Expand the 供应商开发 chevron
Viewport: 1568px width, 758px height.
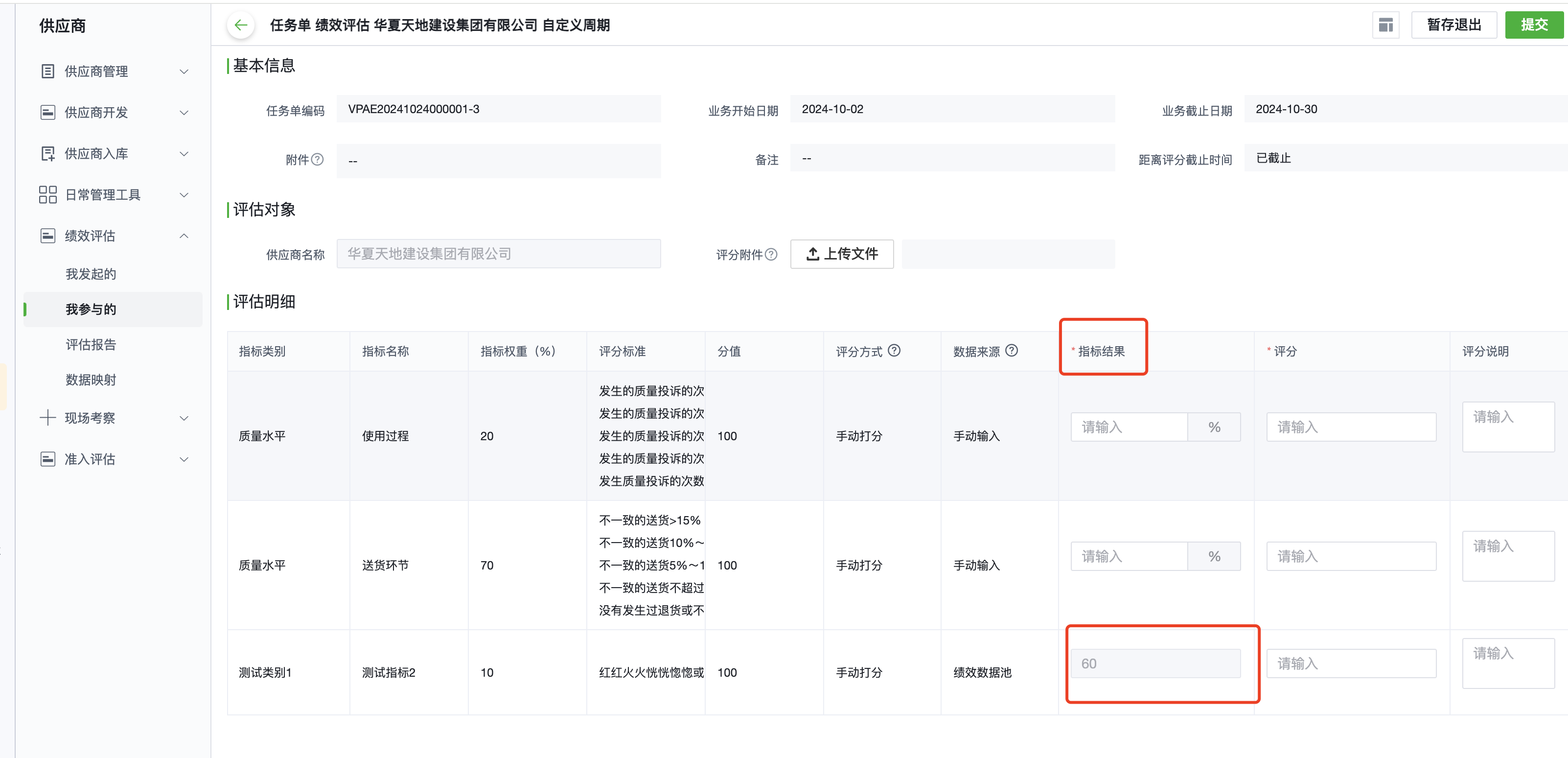[x=184, y=113]
